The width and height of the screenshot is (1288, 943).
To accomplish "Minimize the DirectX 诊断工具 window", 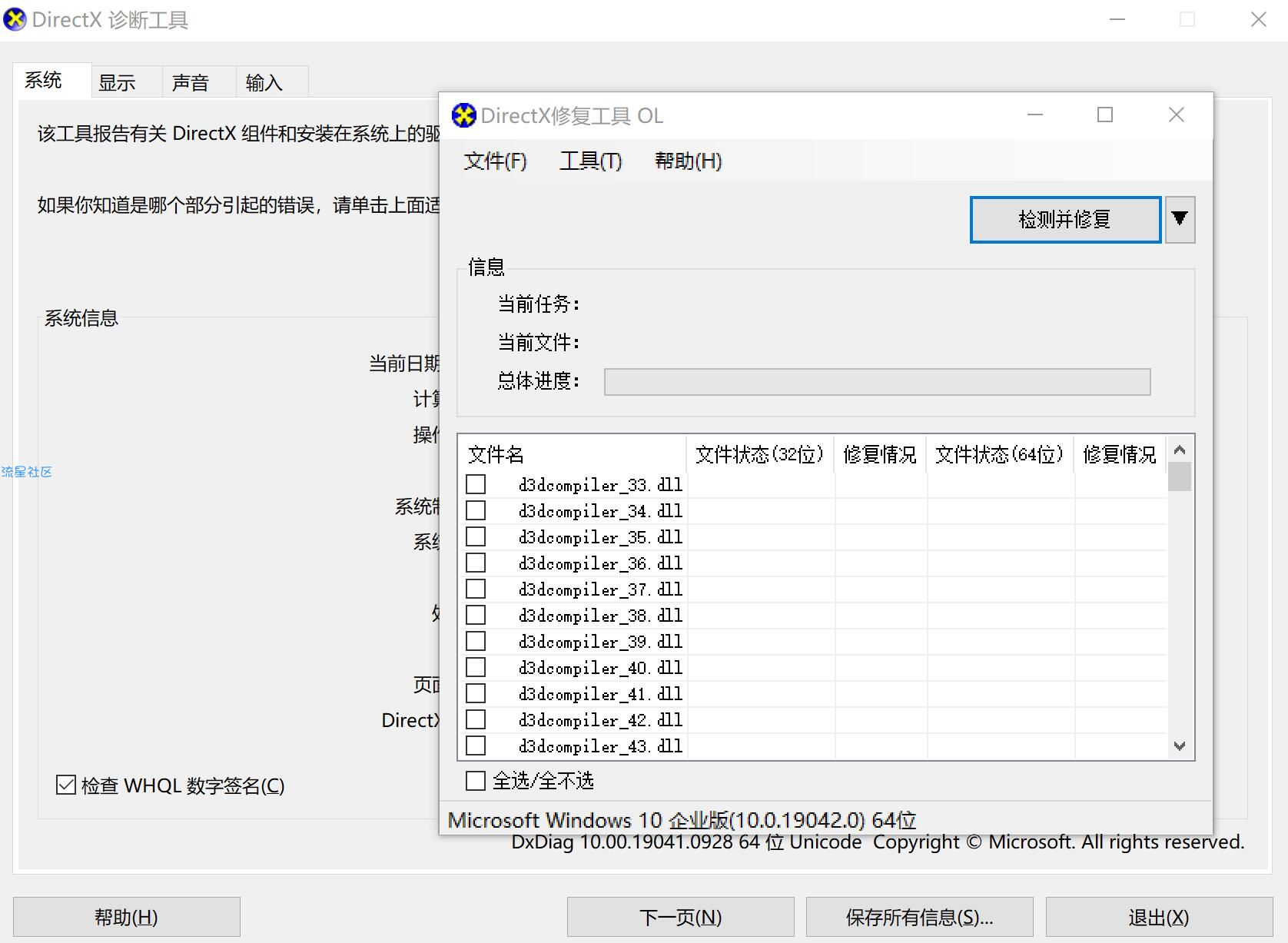I will point(1117,19).
